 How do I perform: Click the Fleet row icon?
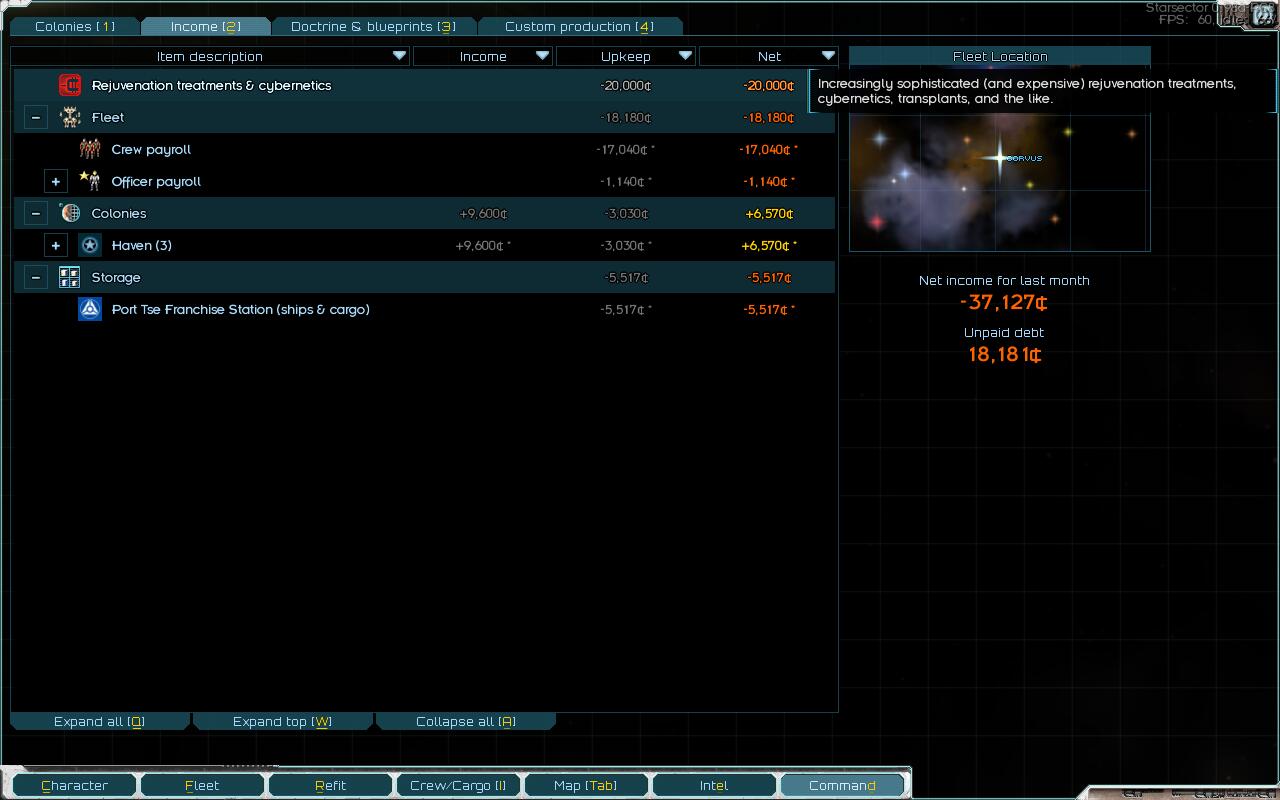point(70,117)
